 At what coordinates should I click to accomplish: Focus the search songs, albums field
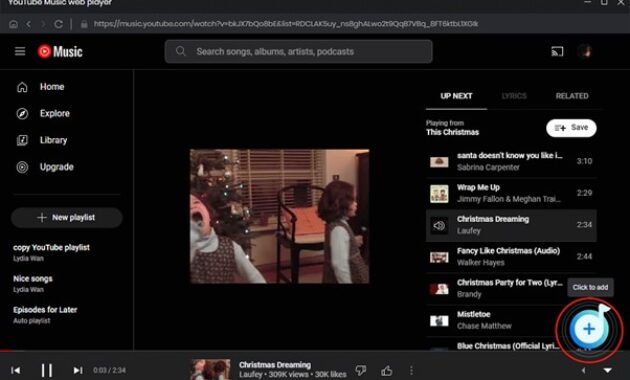299,51
